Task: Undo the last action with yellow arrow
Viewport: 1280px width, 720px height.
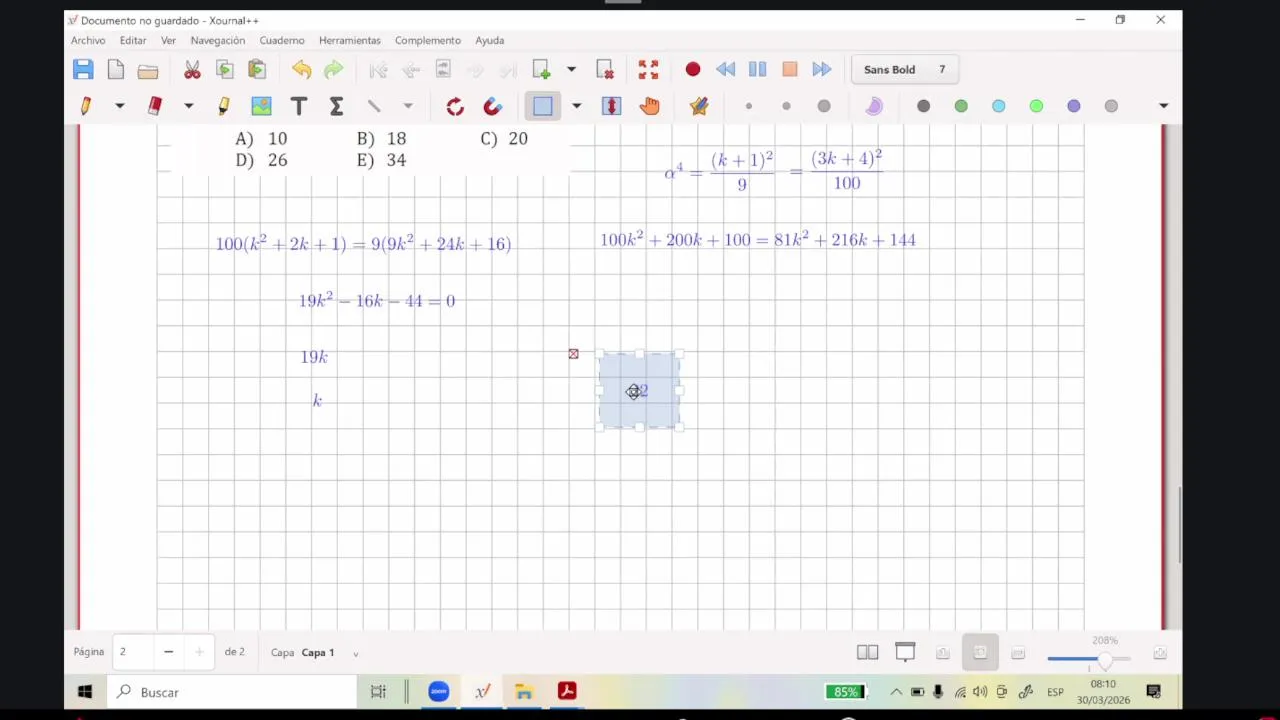Action: point(301,69)
